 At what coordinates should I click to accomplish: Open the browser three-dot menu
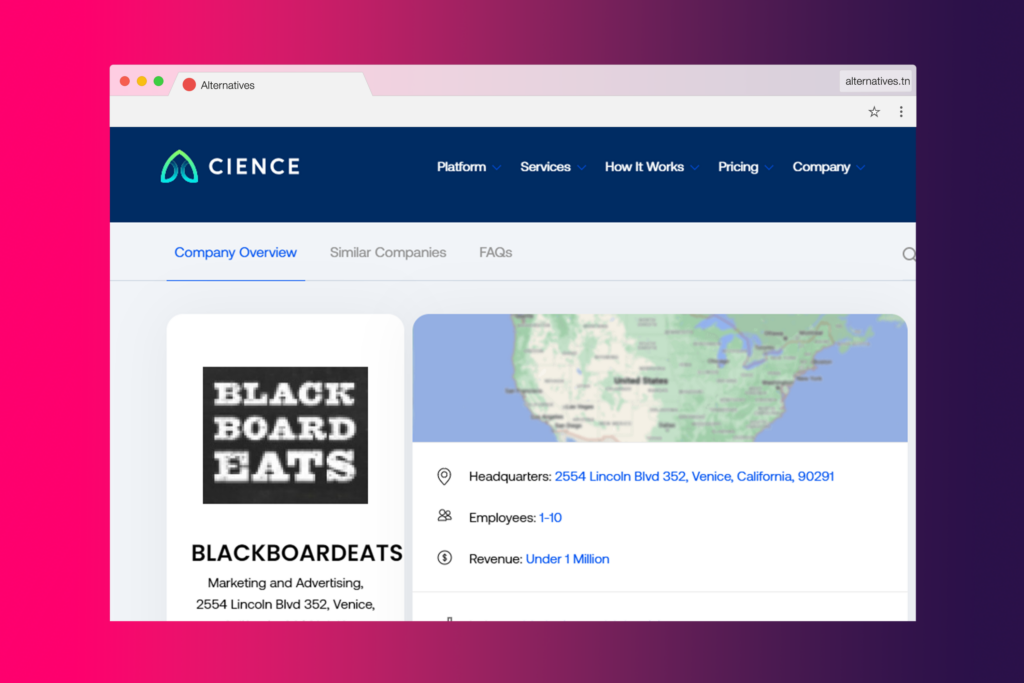901,112
